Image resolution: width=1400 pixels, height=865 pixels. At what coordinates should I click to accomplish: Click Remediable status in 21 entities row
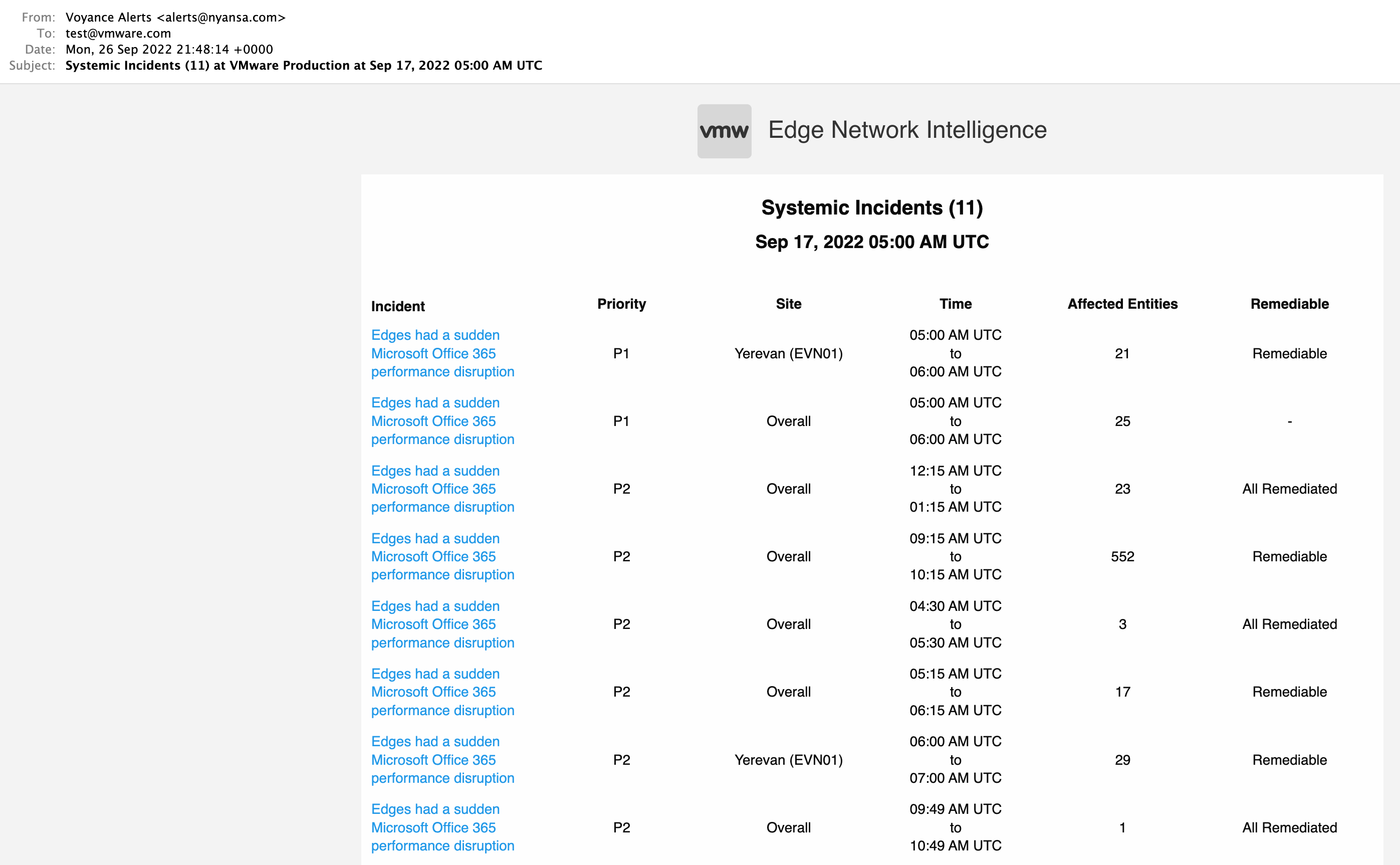[x=1290, y=353]
